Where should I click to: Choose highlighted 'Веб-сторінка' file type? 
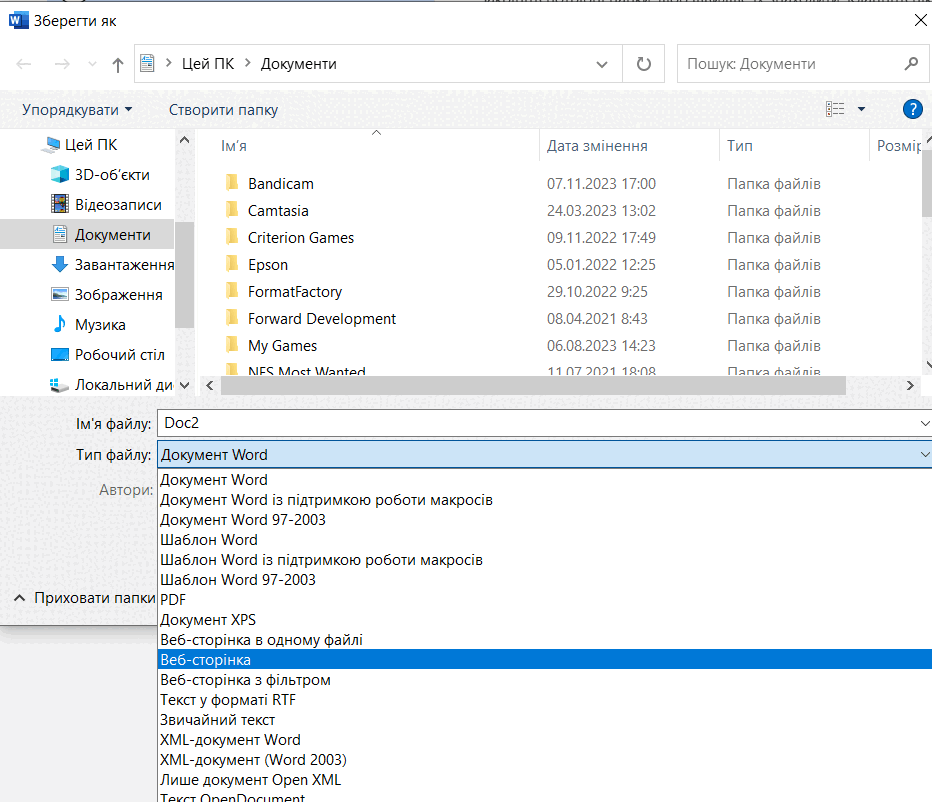[545, 660]
